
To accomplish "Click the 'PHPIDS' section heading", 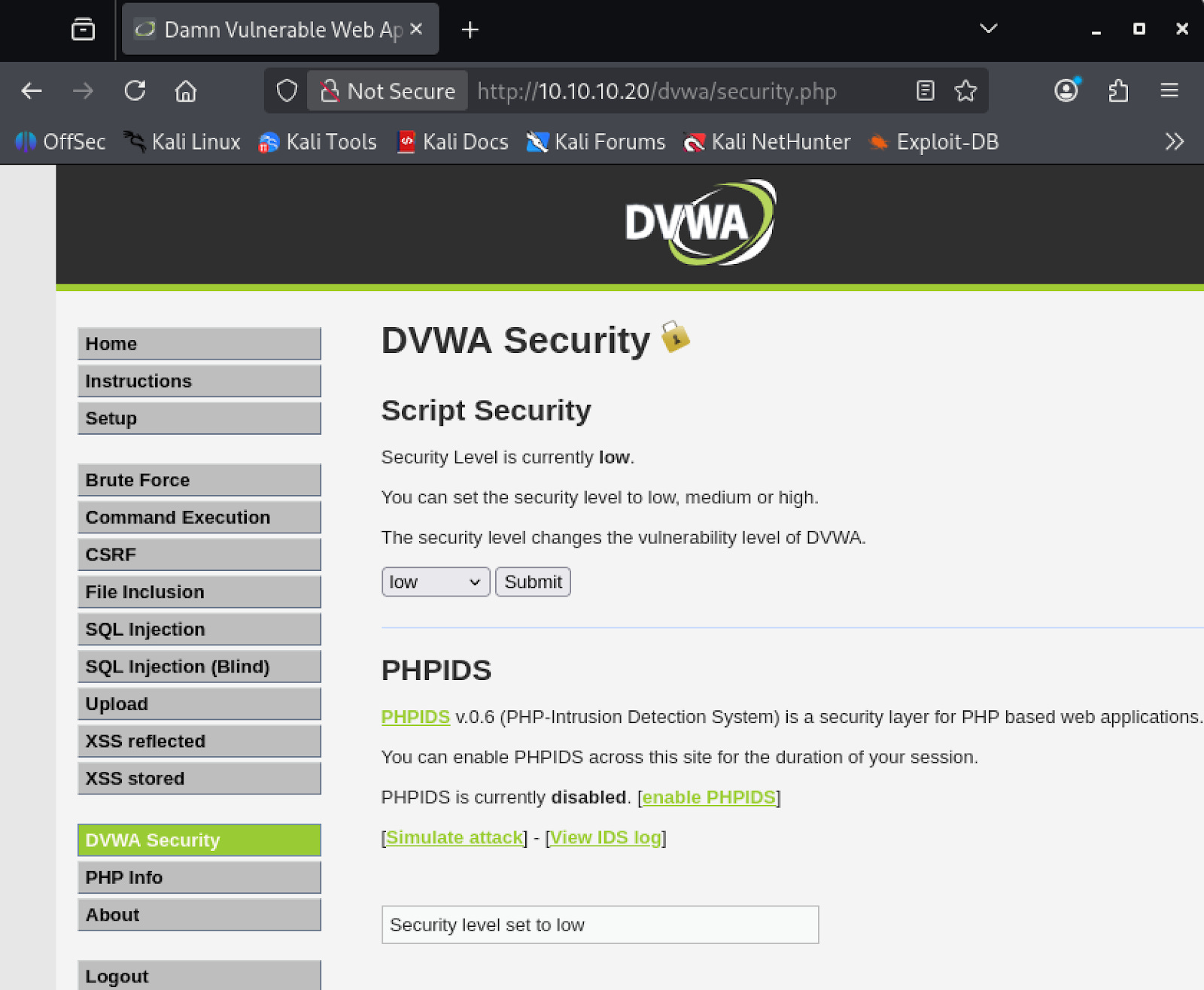I will click(436, 670).
